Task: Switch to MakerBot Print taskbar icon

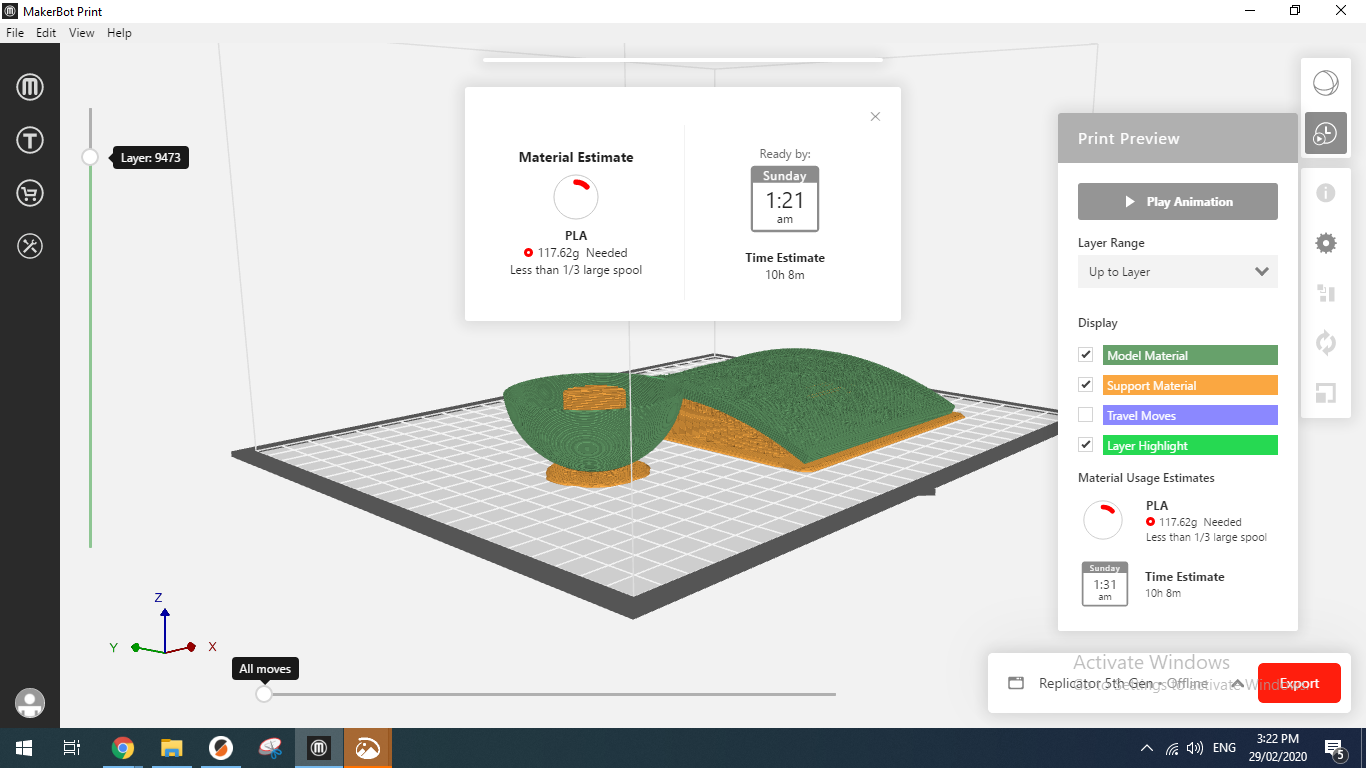Action: (x=319, y=748)
